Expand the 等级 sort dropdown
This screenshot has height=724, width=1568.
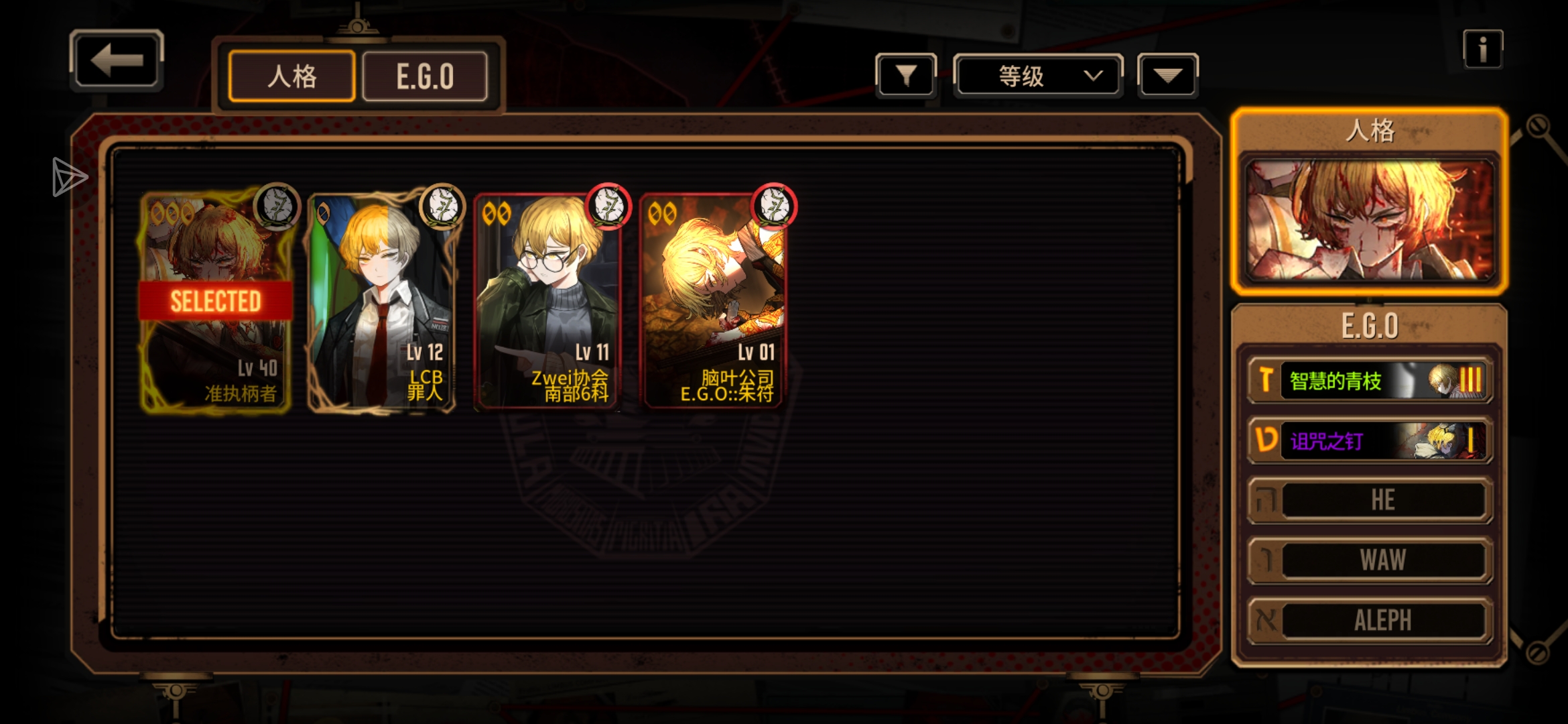(1037, 76)
